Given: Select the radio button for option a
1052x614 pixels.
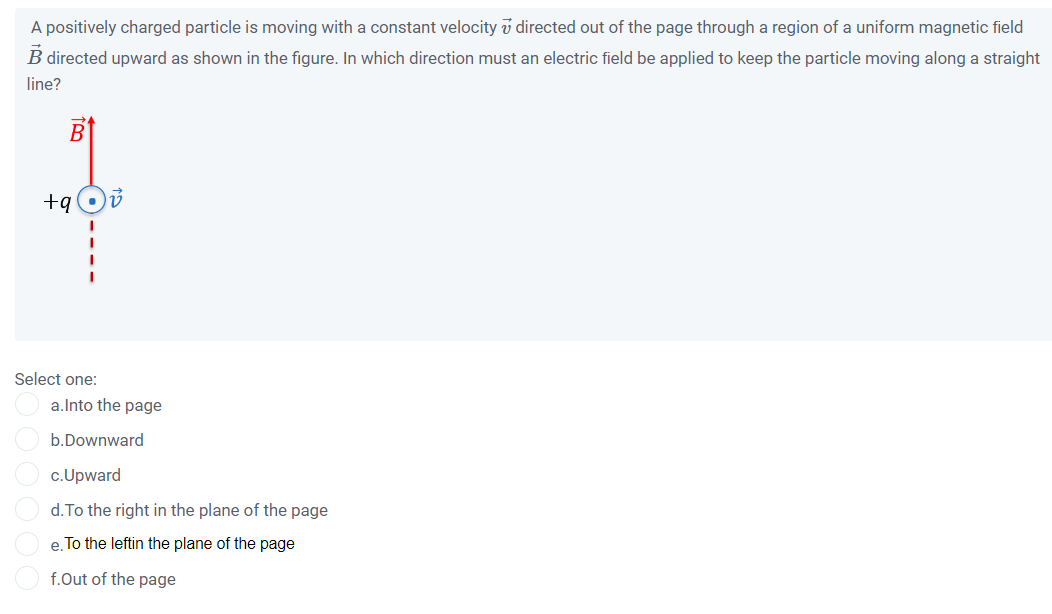Looking at the screenshot, I should 27,404.
